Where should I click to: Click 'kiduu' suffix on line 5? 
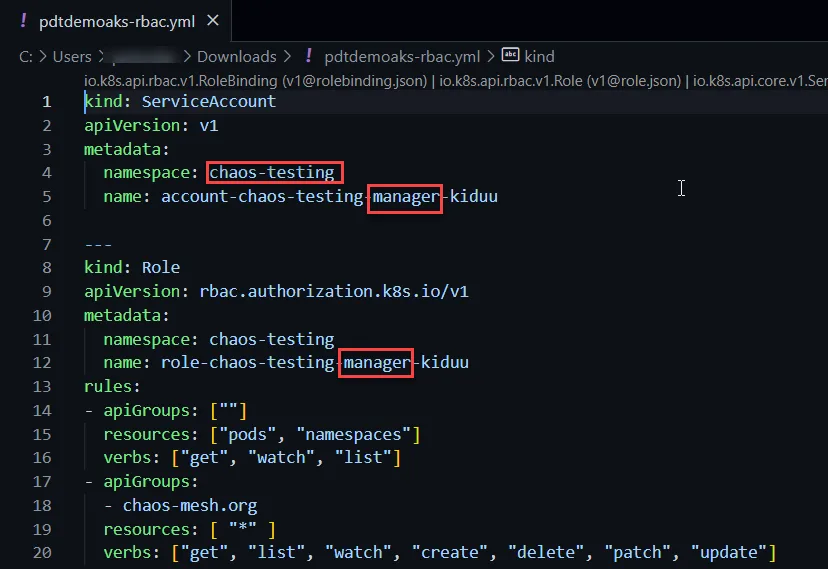pos(474,196)
